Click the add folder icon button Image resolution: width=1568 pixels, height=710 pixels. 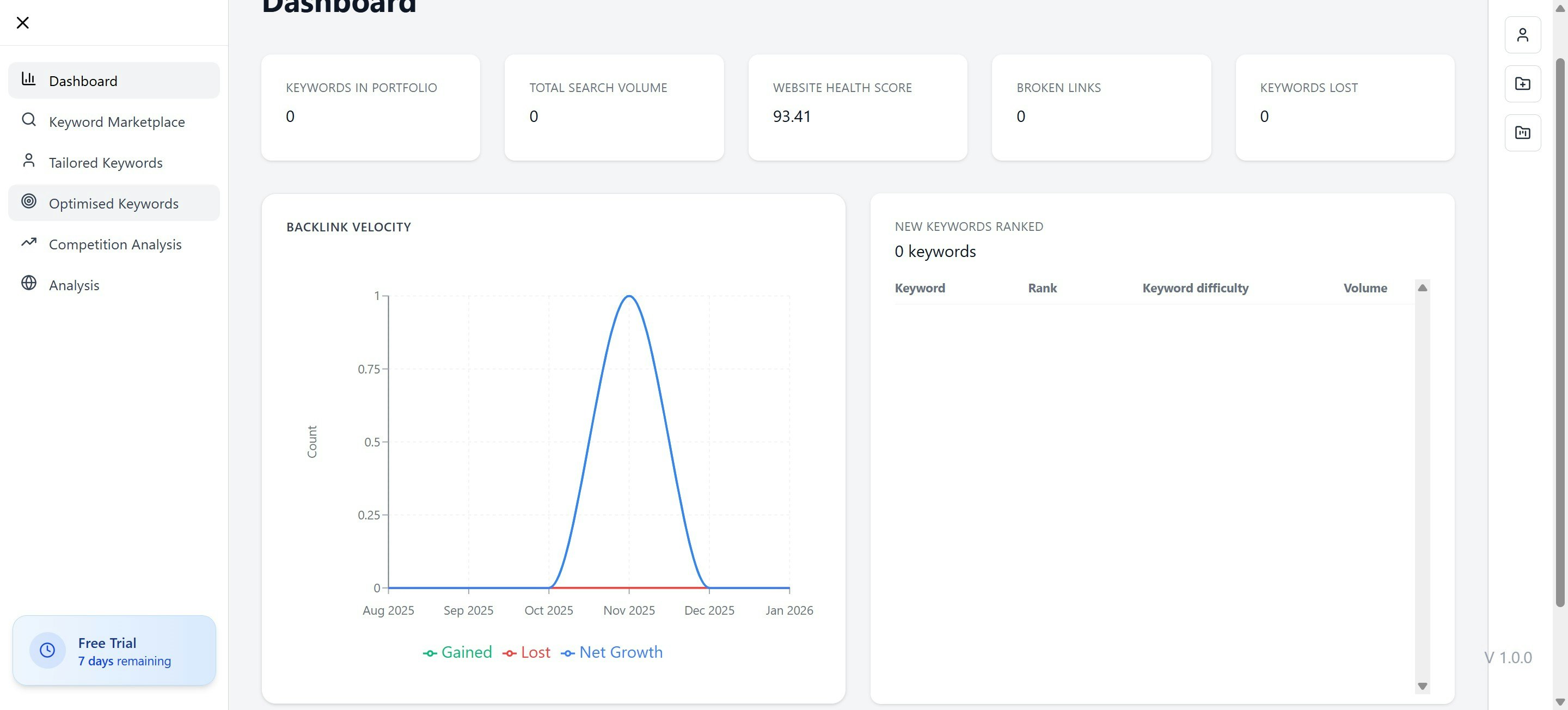1522,84
